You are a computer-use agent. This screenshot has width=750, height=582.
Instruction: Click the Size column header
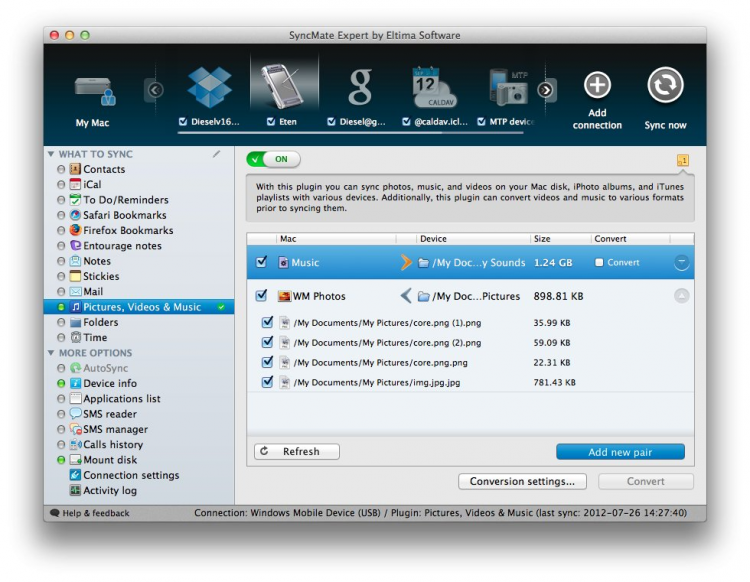[560, 239]
